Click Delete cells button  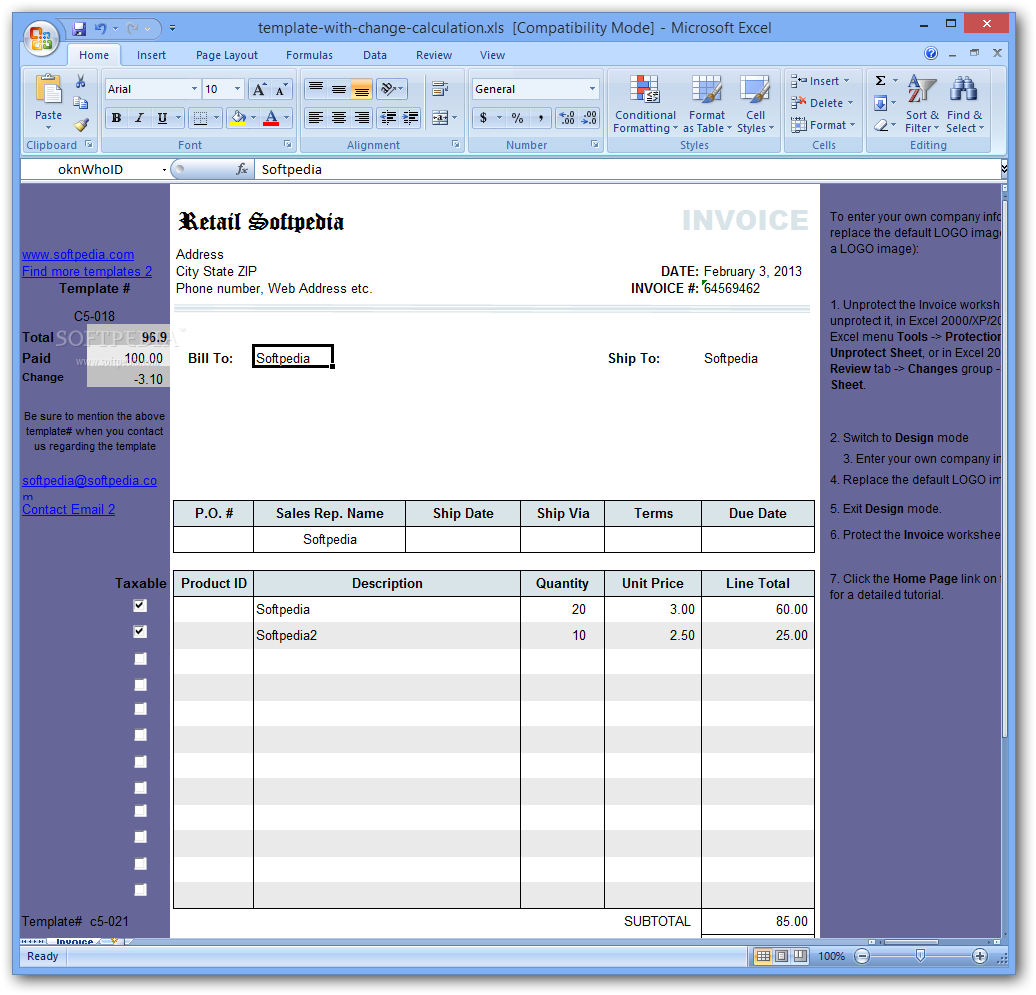click(x=823, y=103)
